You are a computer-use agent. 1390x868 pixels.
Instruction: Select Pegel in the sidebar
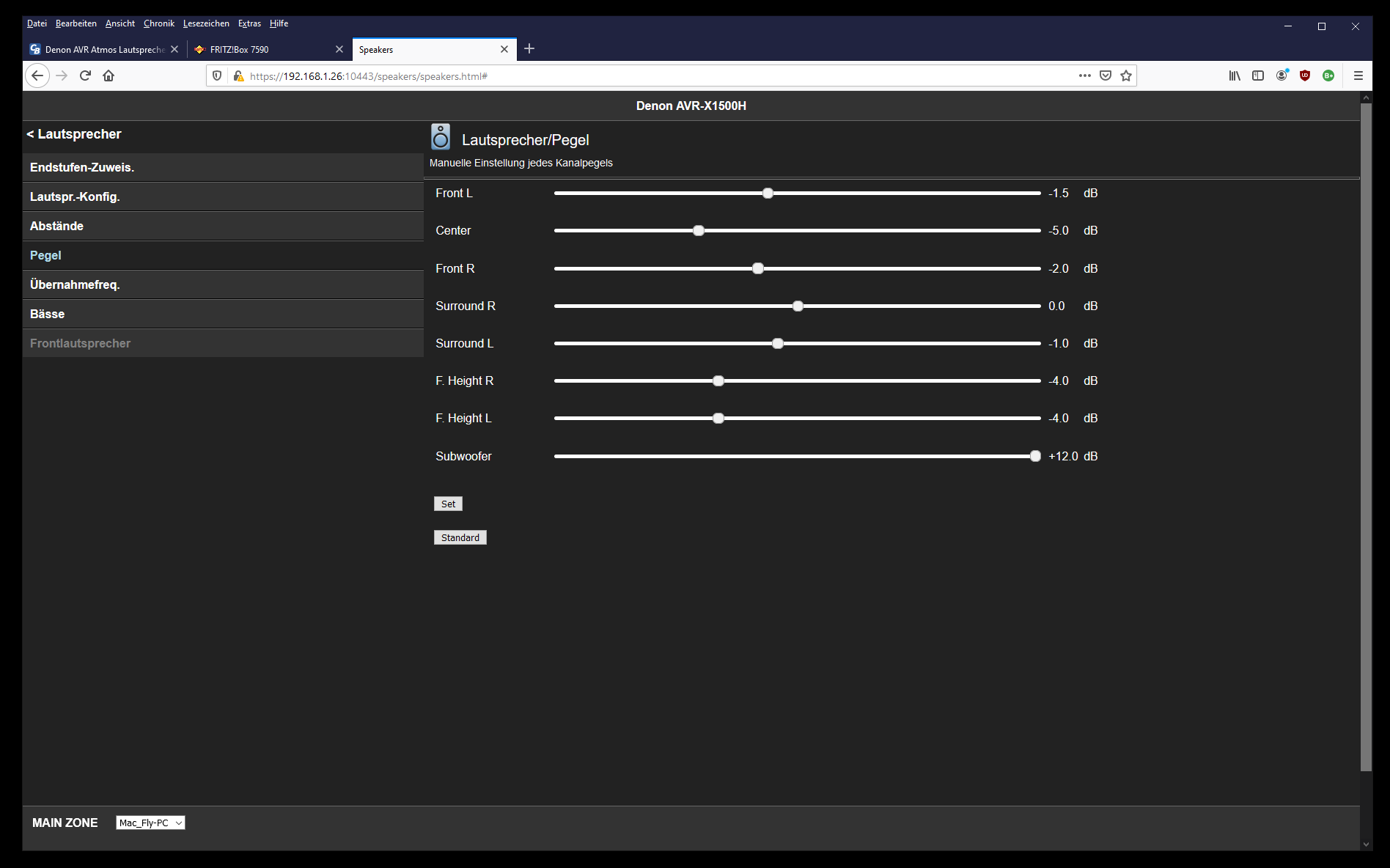point(223,255)
